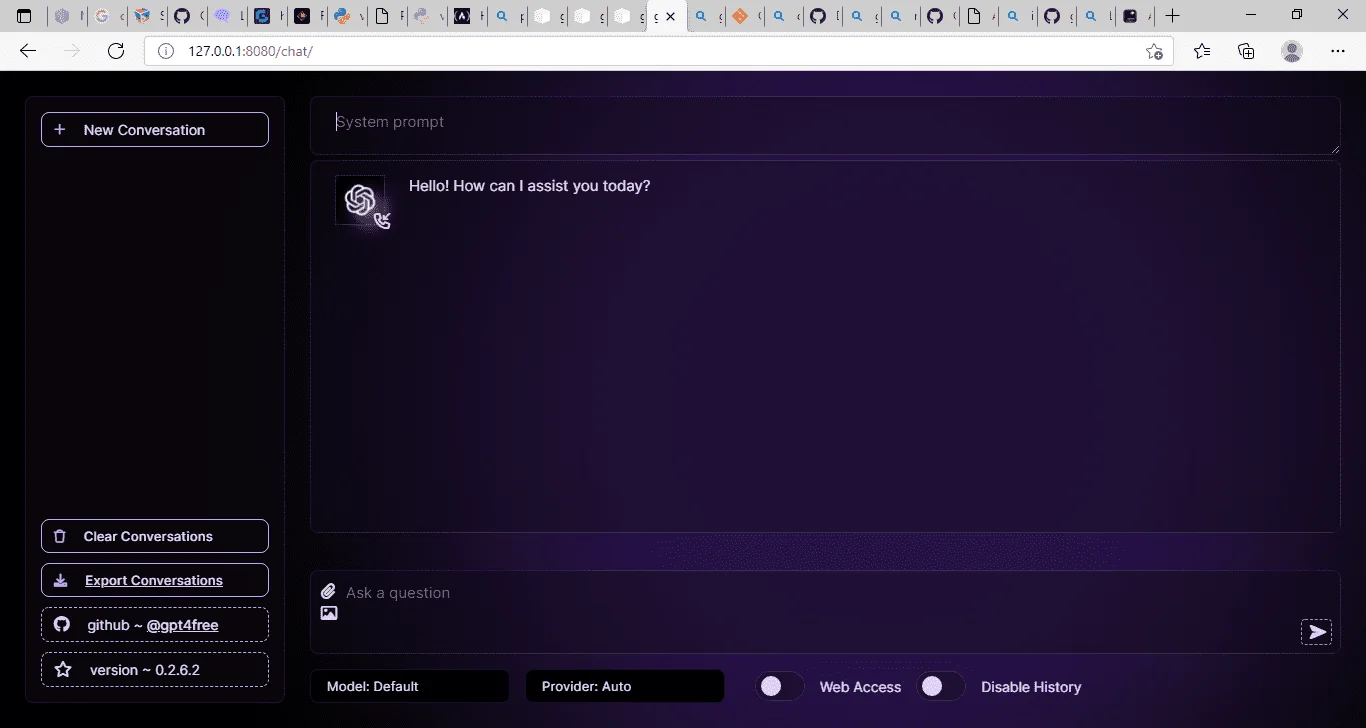Switch to the colorful Python logo tab
Viewport: 1366px width, 728px height.
(x=347, y=16)
